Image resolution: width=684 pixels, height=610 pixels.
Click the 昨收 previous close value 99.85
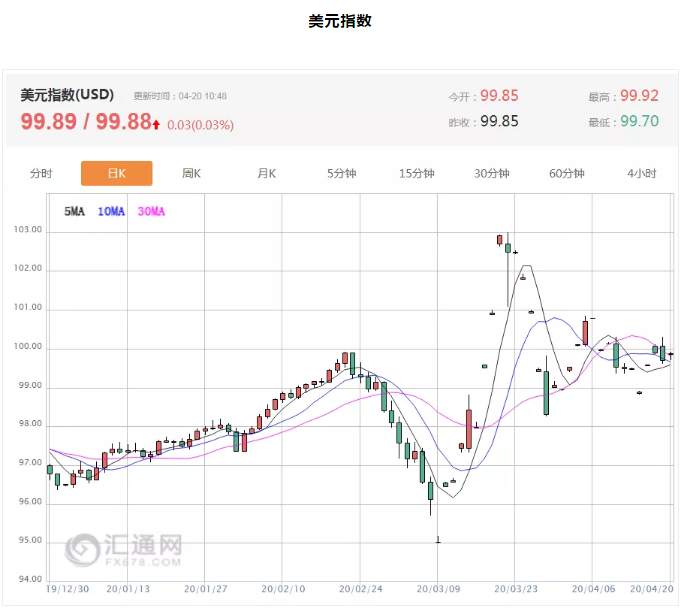[x=499, y=121]
